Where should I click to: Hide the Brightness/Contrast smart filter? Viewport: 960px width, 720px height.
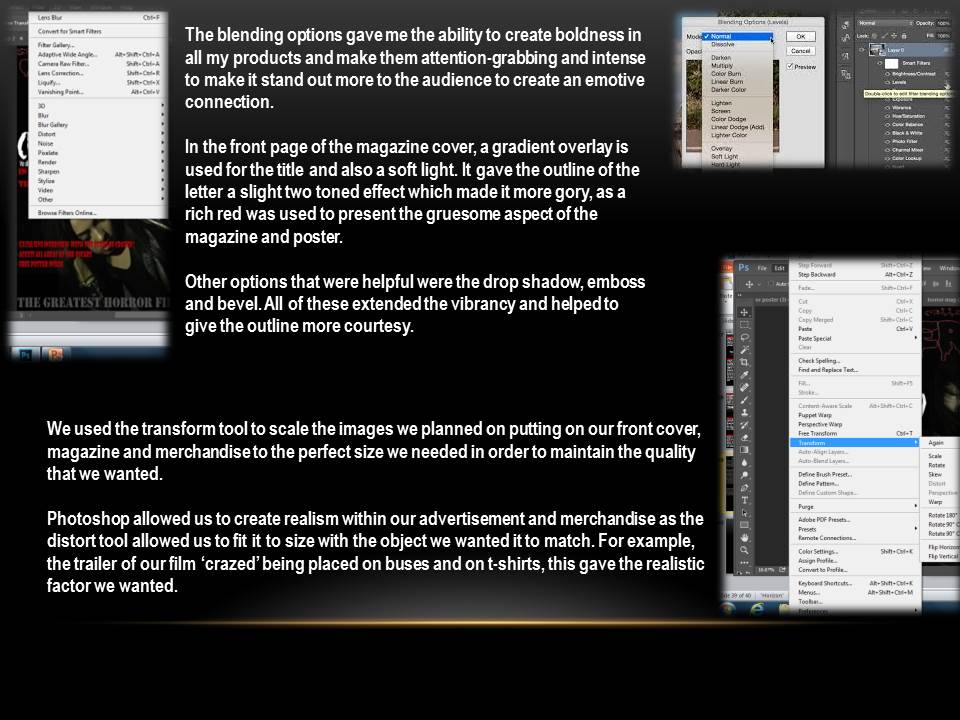coord(887,74)
